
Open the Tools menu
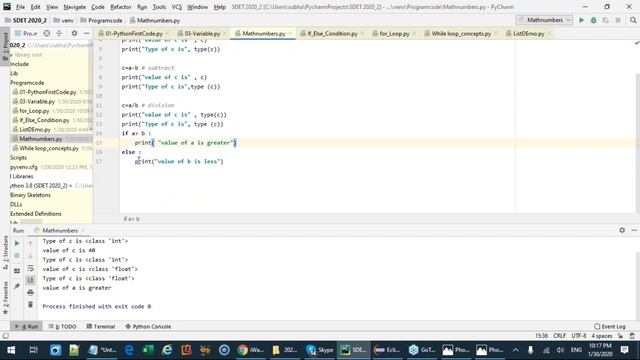(x=159, y=7)
